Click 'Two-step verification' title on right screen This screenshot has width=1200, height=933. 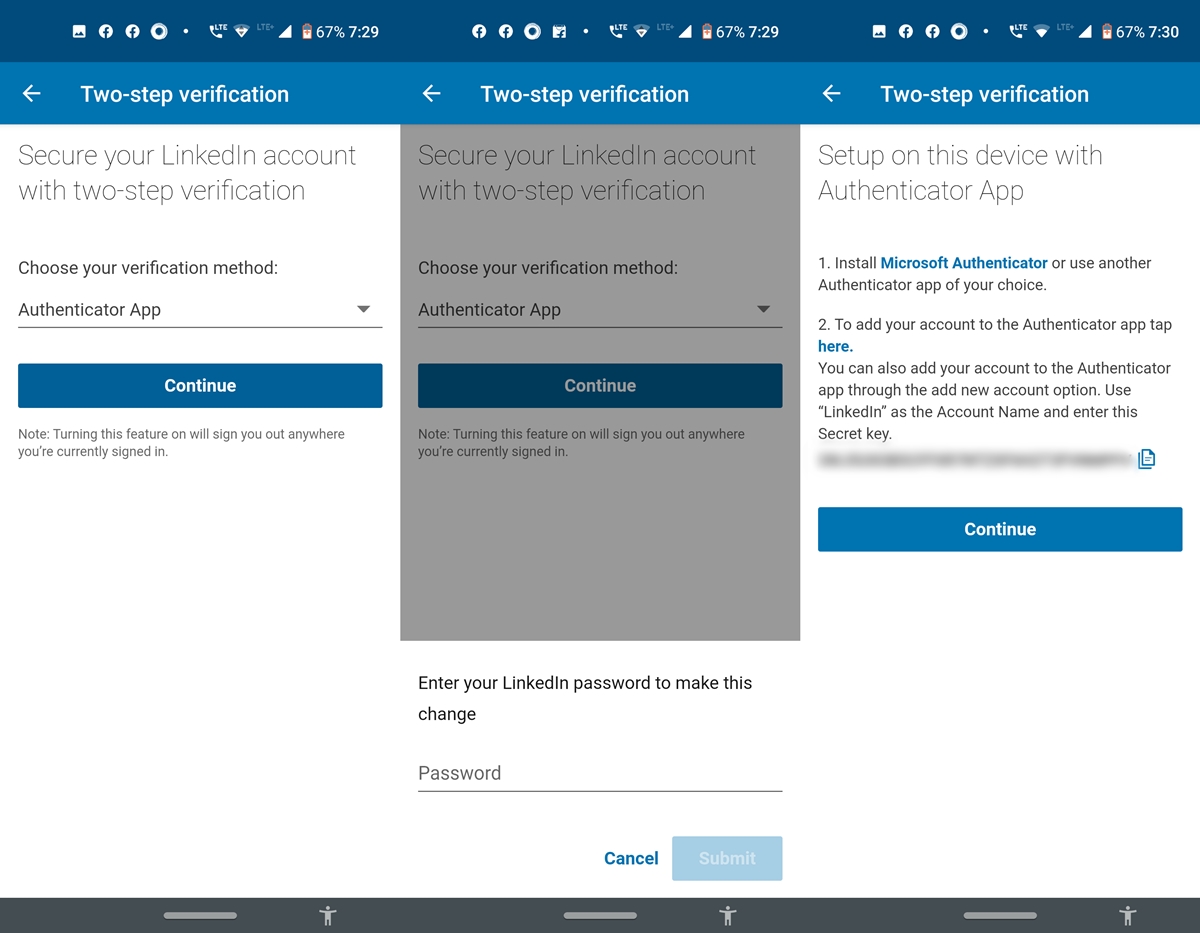[985, 94]
